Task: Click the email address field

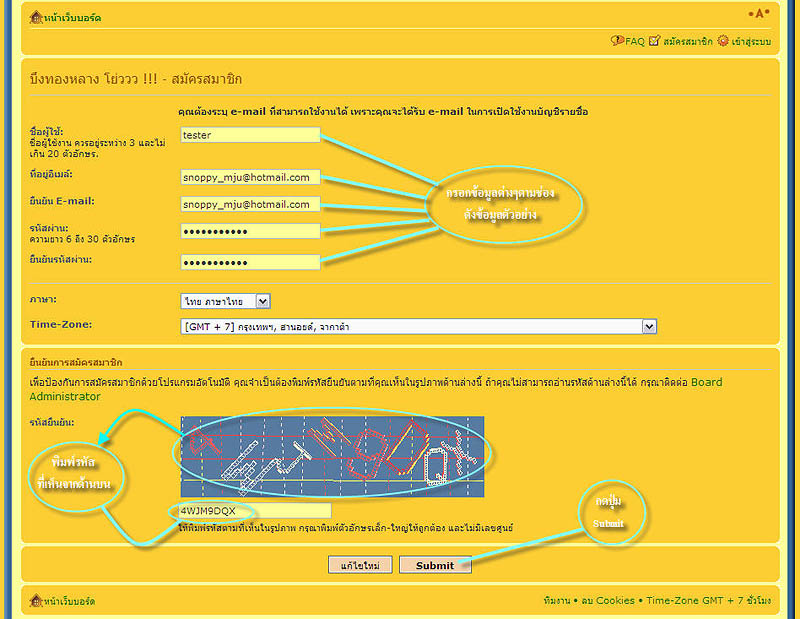Action: pyautogui.click(x=250, y=177)
